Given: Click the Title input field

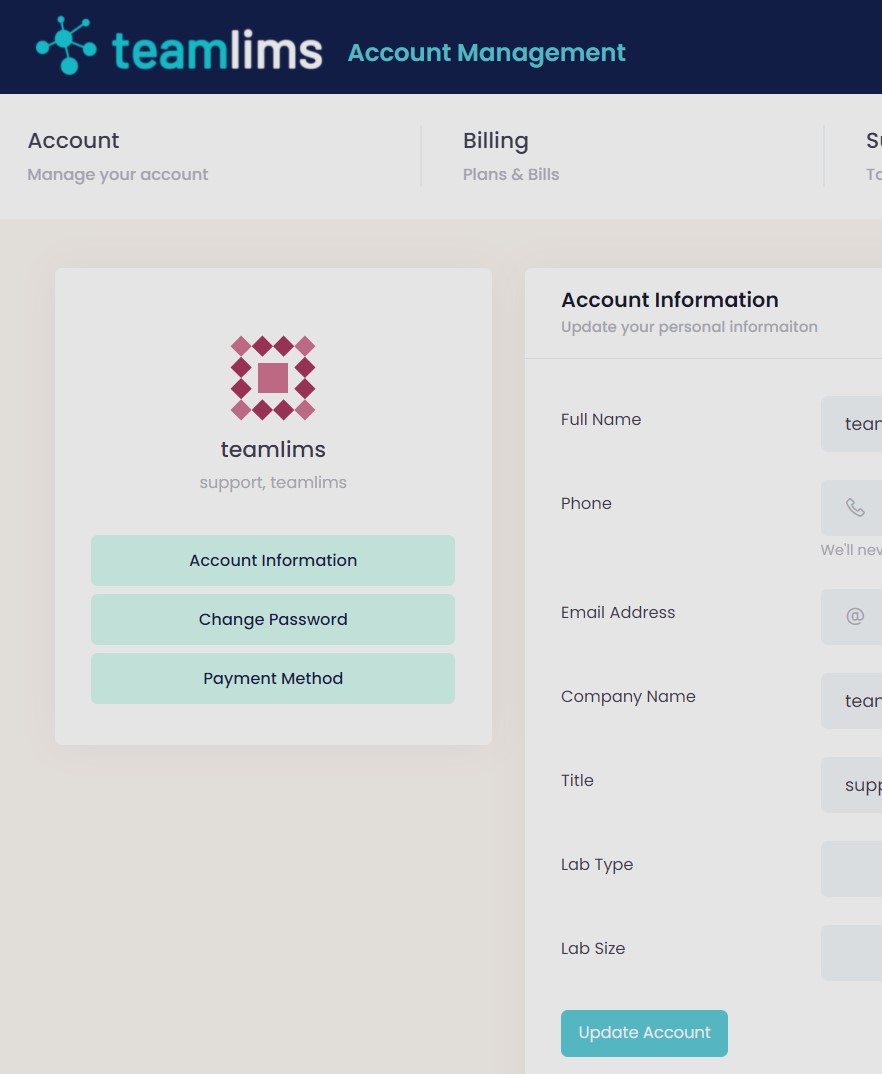Looking at the screenshot, I should point(851,785).
